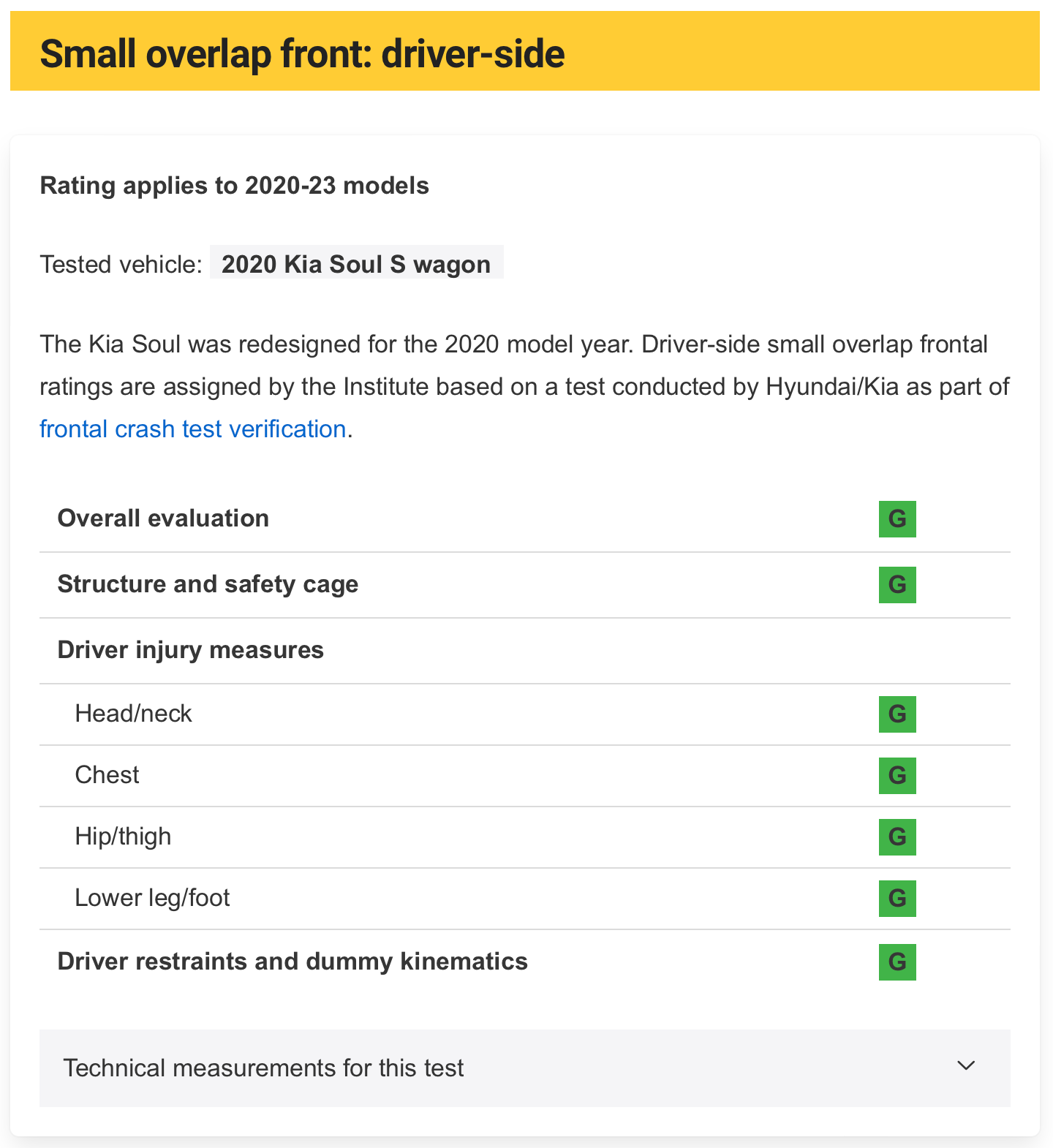Image resolution: width=1053 pixels, height=1148 pixels.
Task: Click the Hip/thigh green G rating icon
Action: pos(897,837)
